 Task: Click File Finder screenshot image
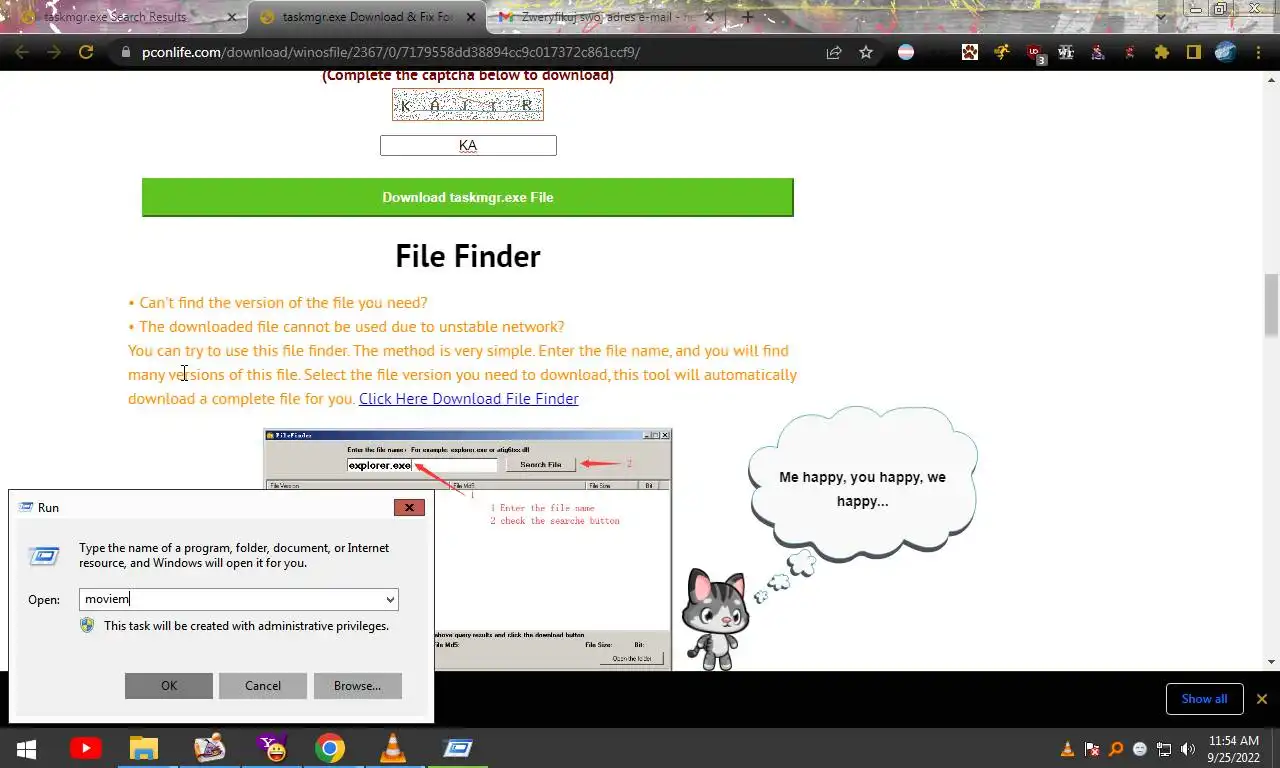(x=468, y=550)
